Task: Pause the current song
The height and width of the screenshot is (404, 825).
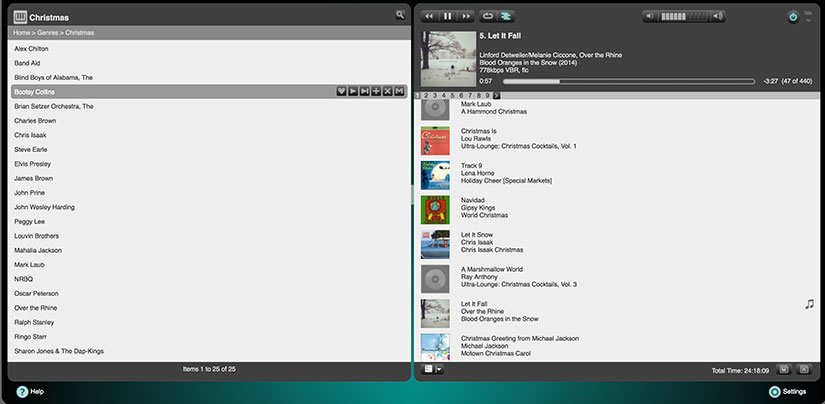Action: click(447, 16)
